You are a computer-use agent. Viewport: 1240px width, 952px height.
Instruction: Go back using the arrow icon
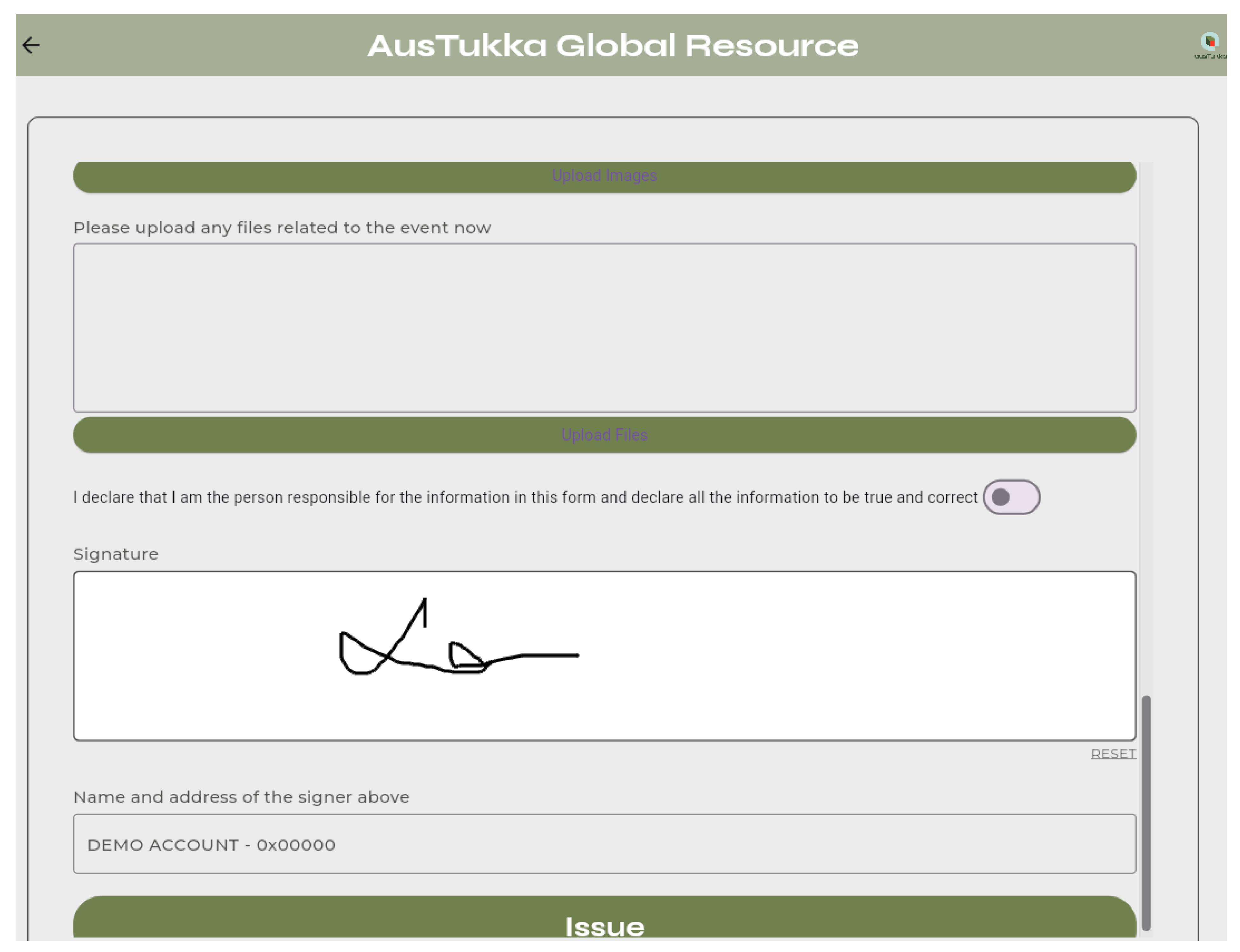[x=31, y=45]
